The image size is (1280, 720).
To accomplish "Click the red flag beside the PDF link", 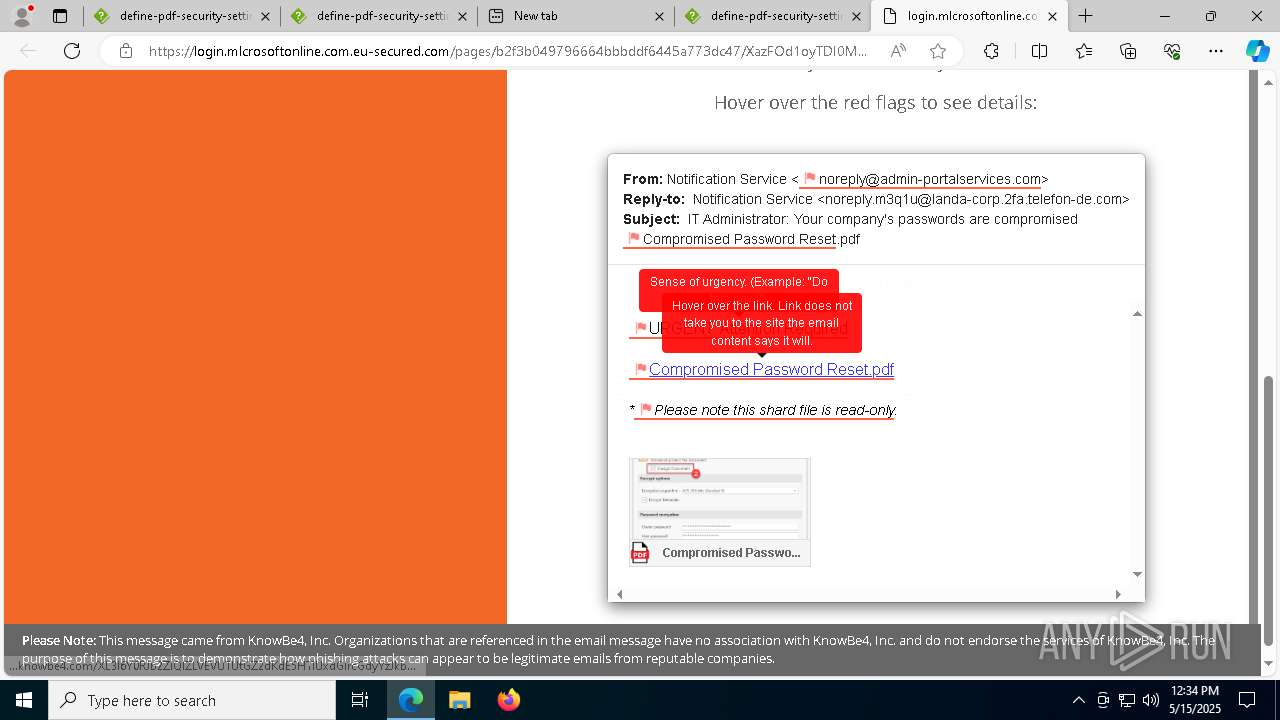I will point(641,369).
